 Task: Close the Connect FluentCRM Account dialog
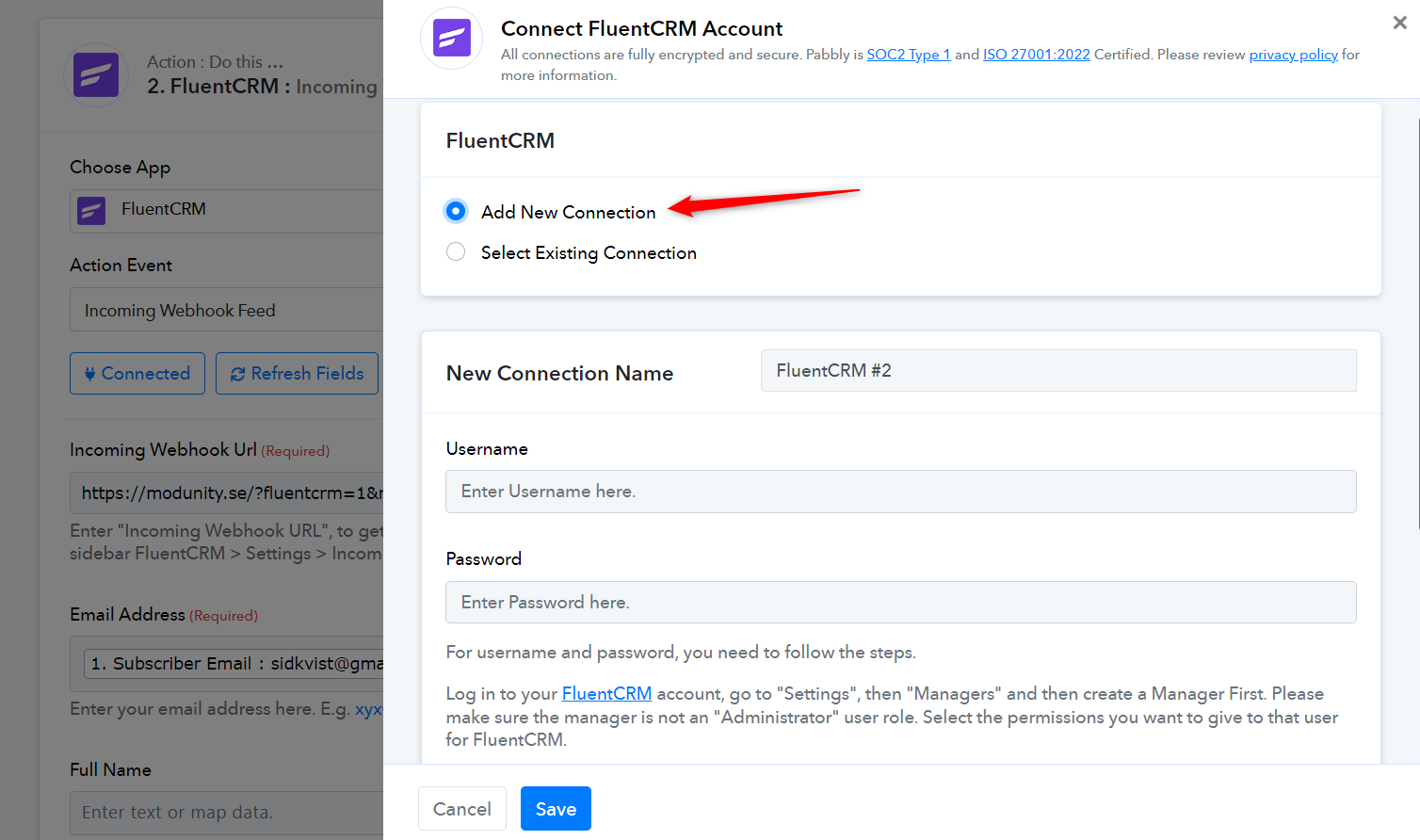(x=1400, y=23)
